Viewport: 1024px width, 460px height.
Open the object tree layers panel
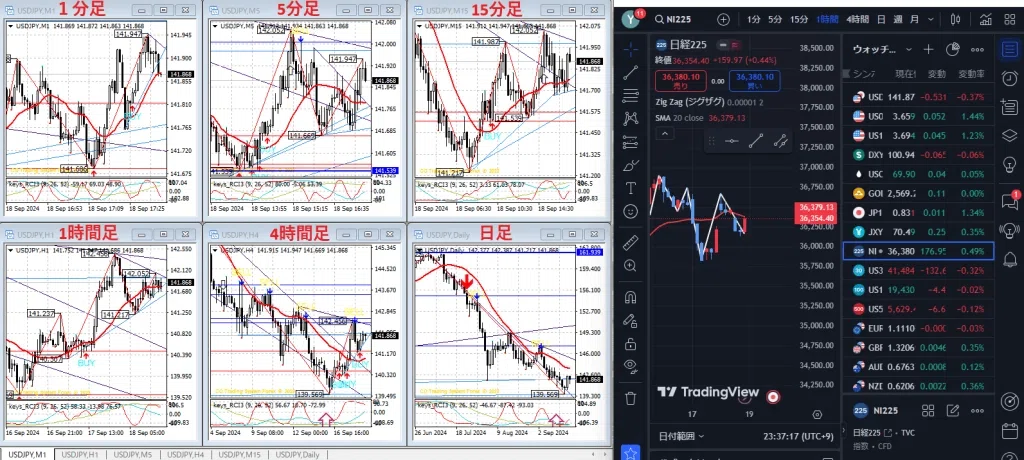pos(1009,135)
